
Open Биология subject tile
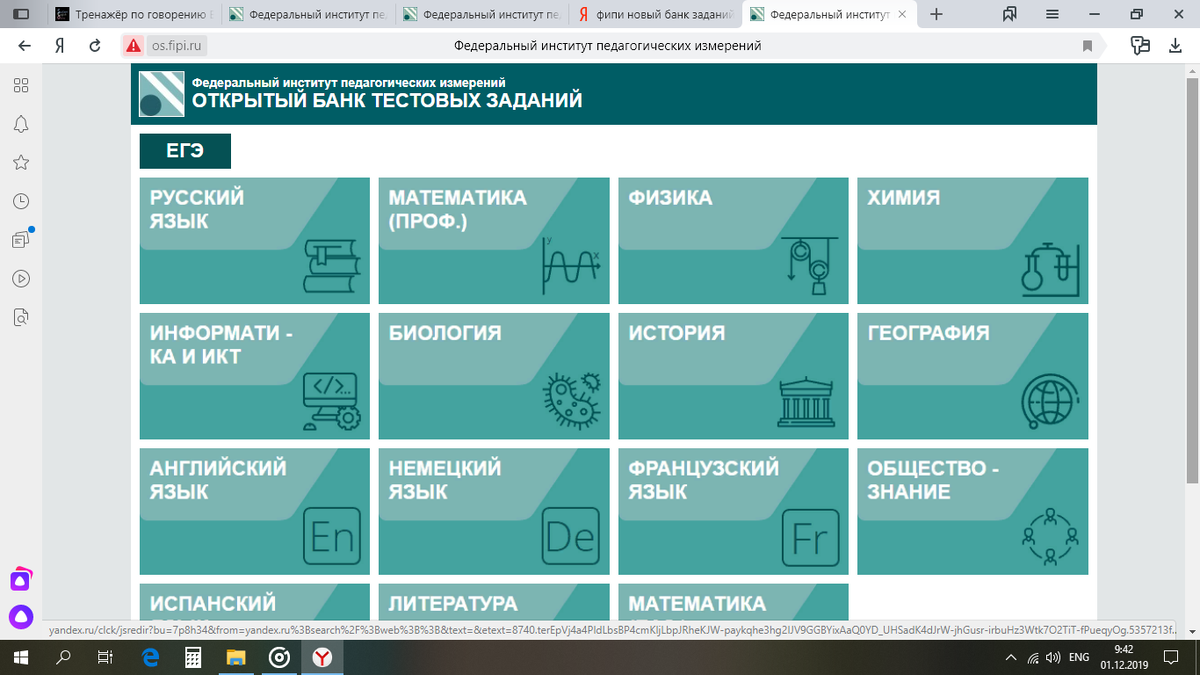pyautogui.click(x=494, y=376)
